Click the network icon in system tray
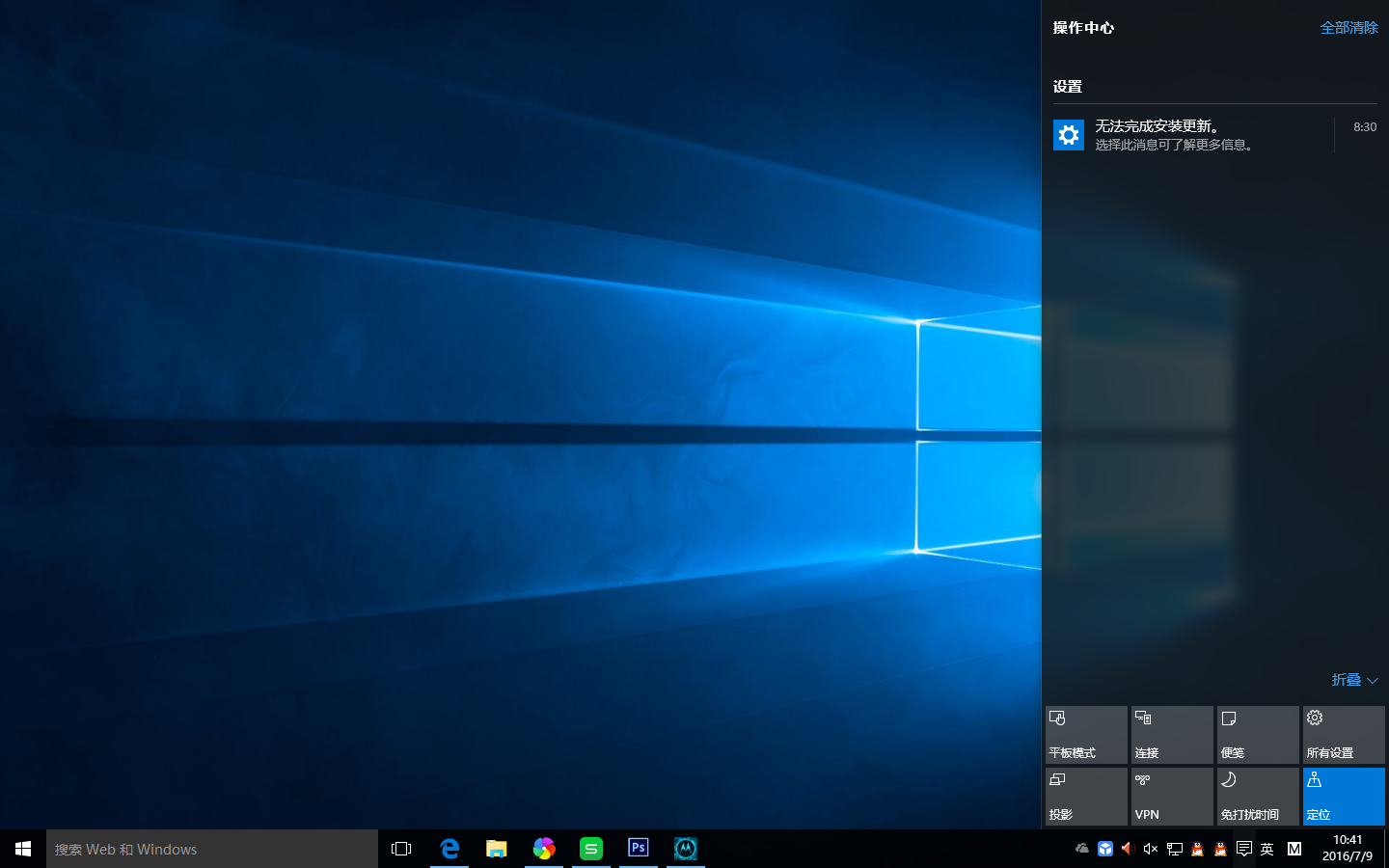This screenshot has width=1389, height=868. [1174, 849]
